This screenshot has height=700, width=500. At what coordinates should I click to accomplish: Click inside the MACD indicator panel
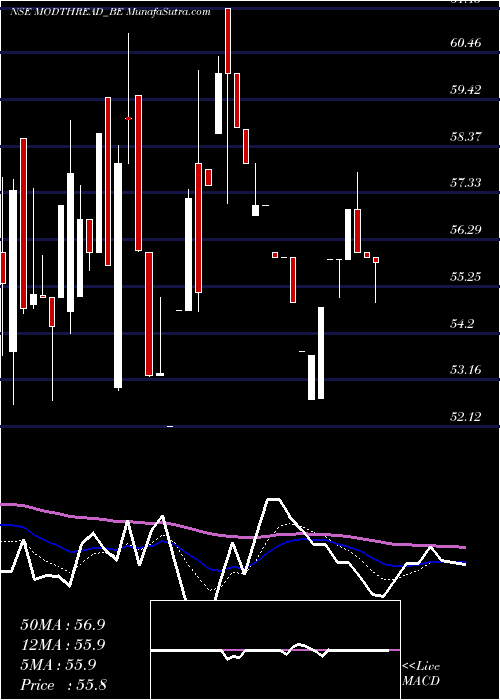275,650
